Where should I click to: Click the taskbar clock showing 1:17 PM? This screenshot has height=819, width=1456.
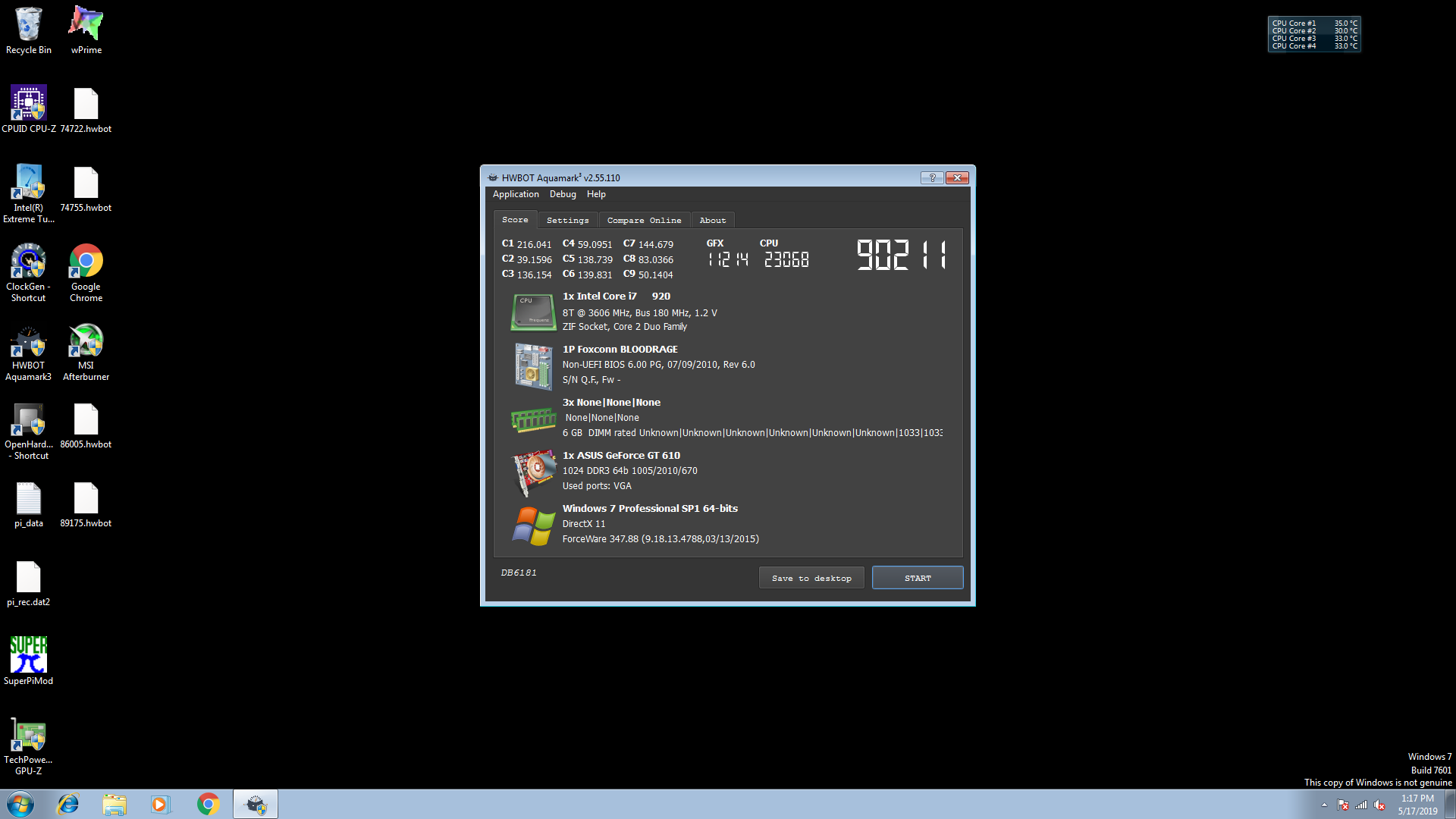(x=1417, y=805)
